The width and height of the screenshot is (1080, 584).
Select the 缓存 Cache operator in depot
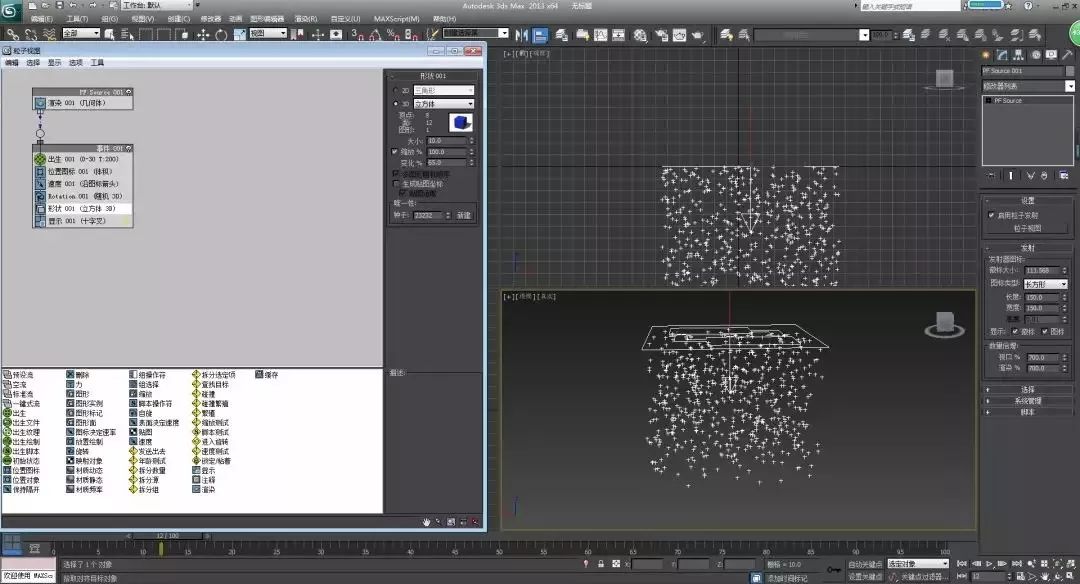click(x=267, y=375)
